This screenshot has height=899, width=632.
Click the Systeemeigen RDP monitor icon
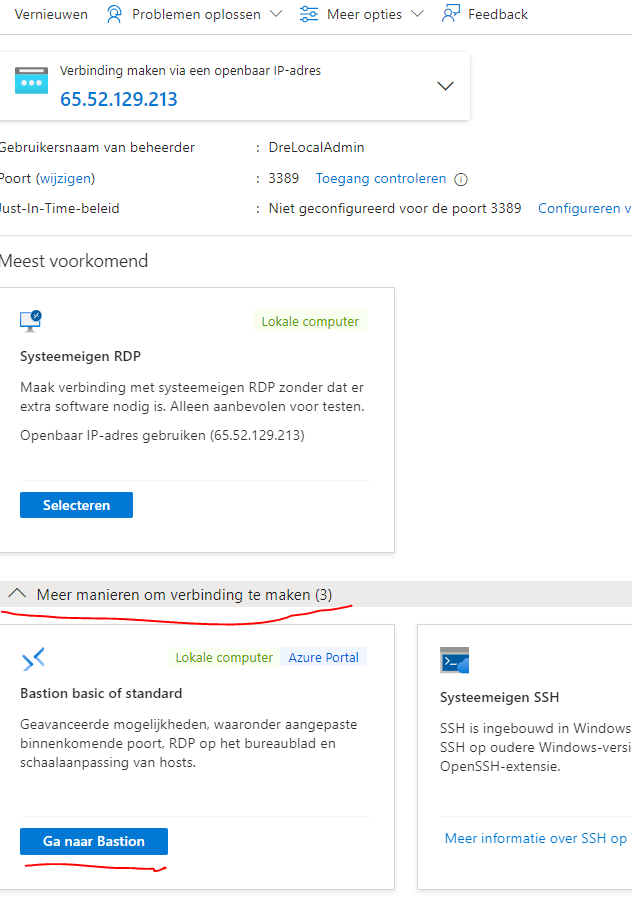pyautogui.click(x=31, y=321)
